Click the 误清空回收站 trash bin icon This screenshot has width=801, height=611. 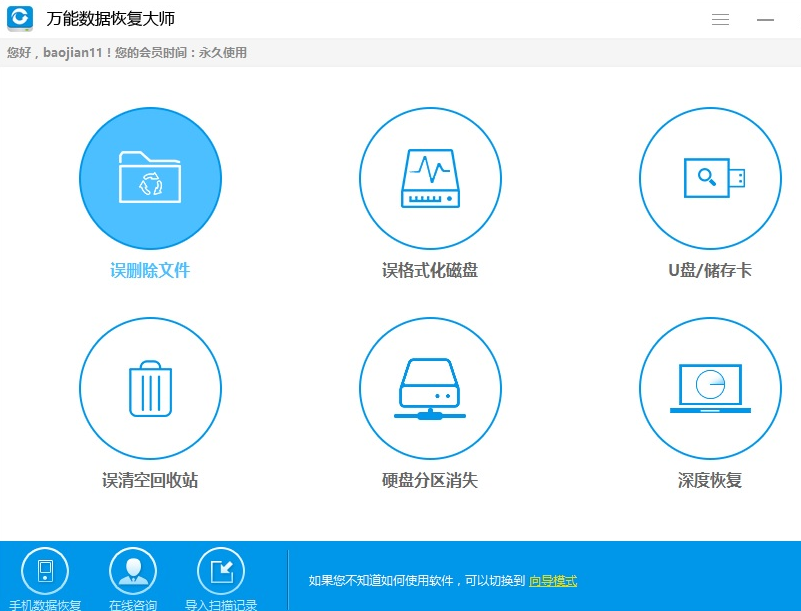click(x=150, y=389)
